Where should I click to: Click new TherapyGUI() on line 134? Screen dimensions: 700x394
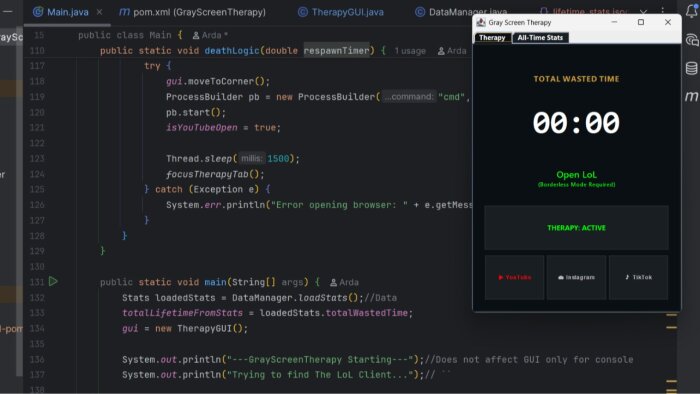pos(201,328)
